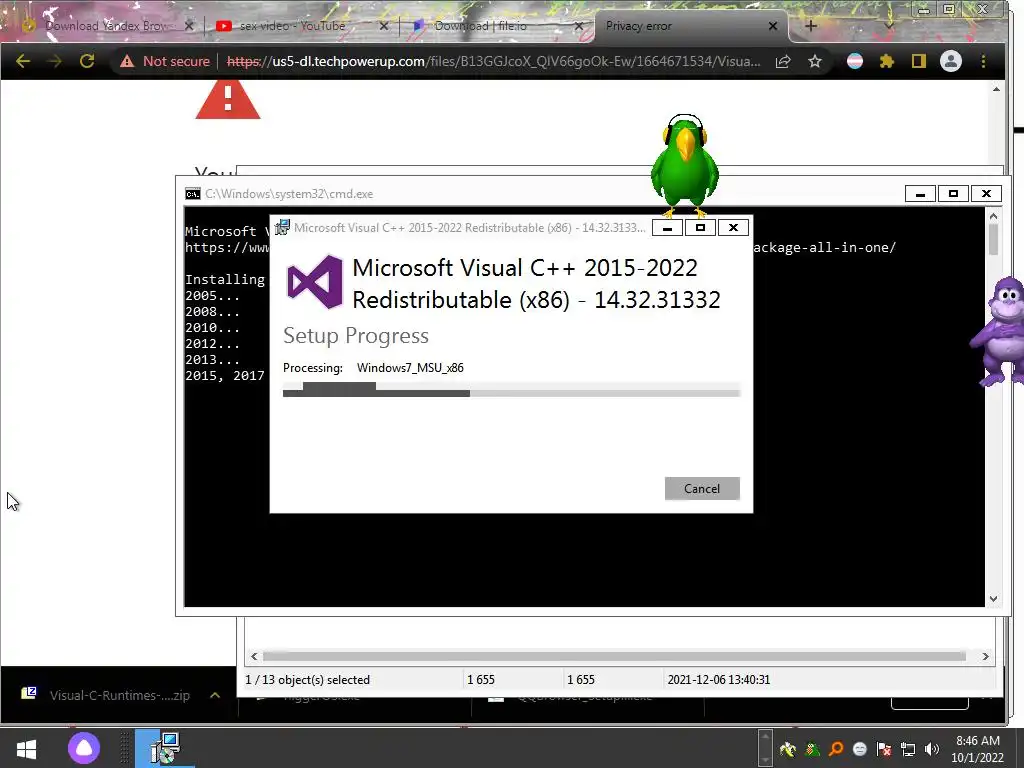Click the right arrow of the horizontal scrollbar
1024x768 pixels.
pyautogui.click(x=985, y=656)
